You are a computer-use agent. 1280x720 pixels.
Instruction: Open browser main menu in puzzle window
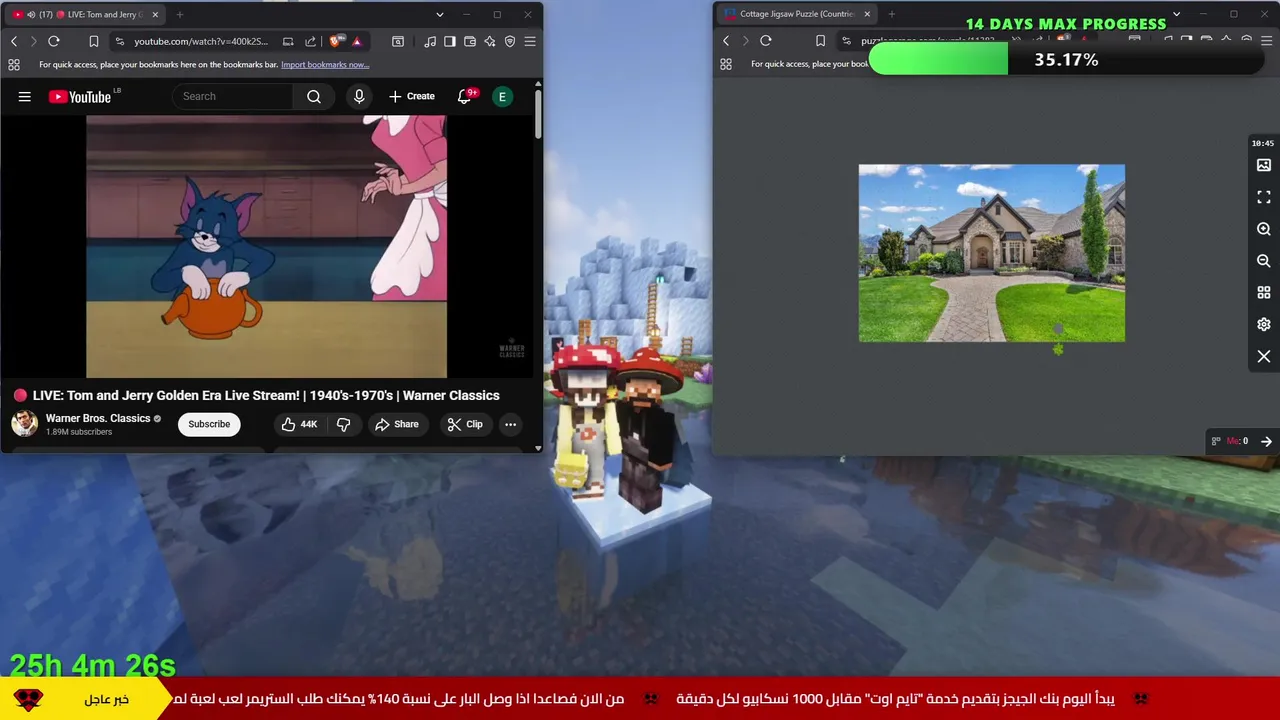point(1266,41)
